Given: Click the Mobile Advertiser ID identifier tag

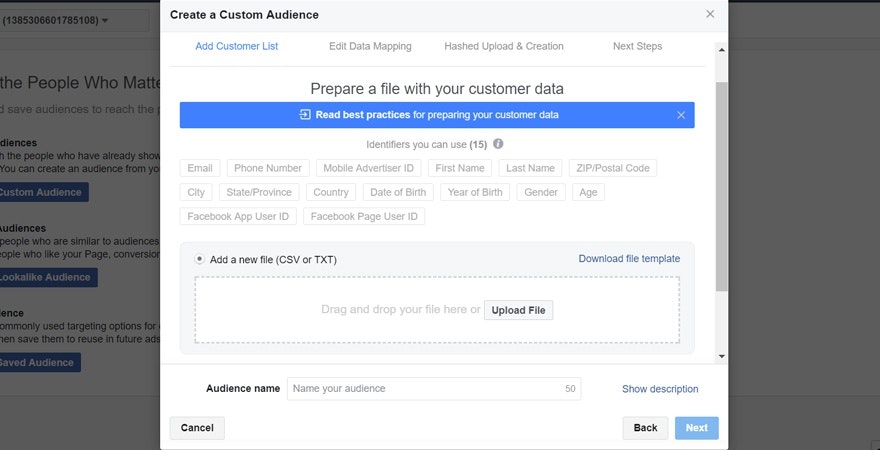Looking at the screenshot, I should [370, 168].
